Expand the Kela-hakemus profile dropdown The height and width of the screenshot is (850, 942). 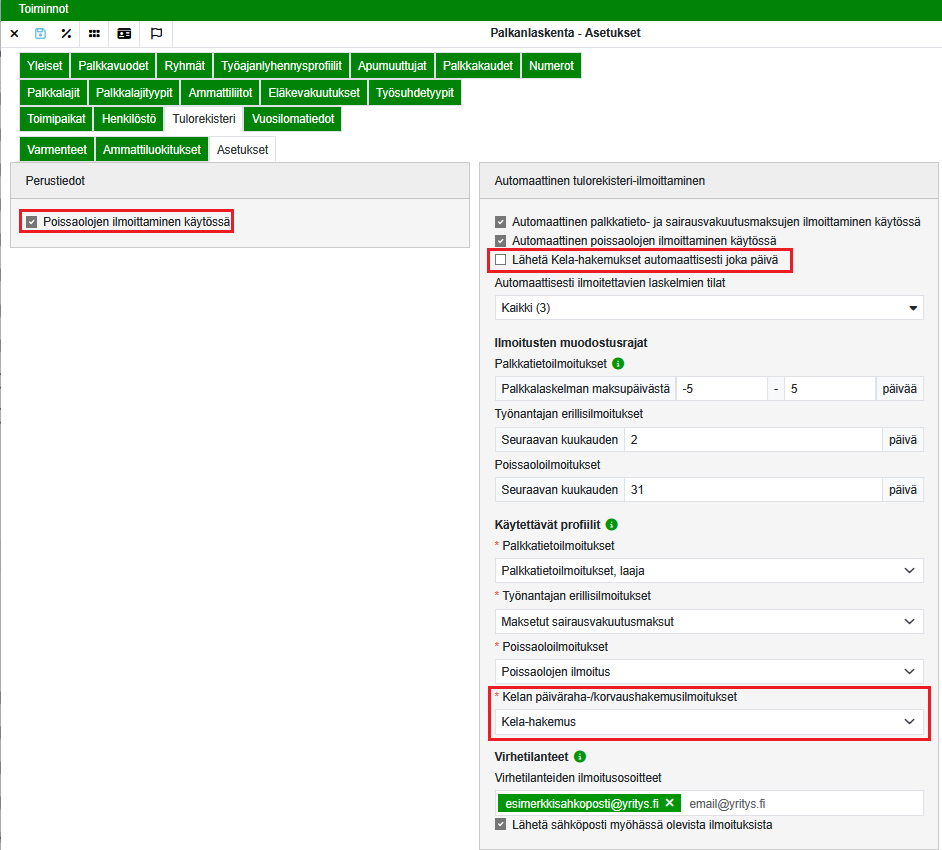[x=708, y=721]
